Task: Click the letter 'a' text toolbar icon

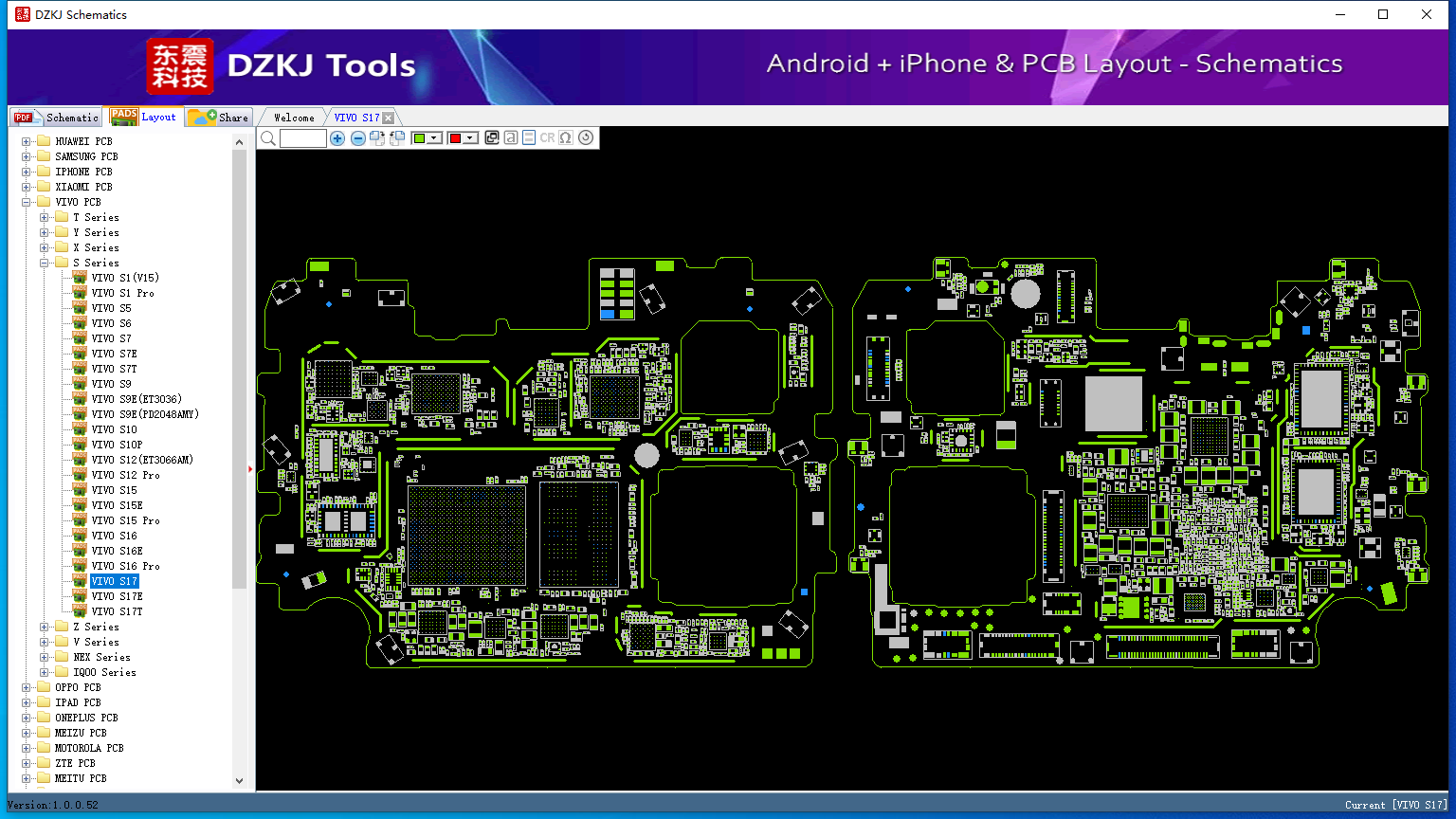Action: (511, 137)
